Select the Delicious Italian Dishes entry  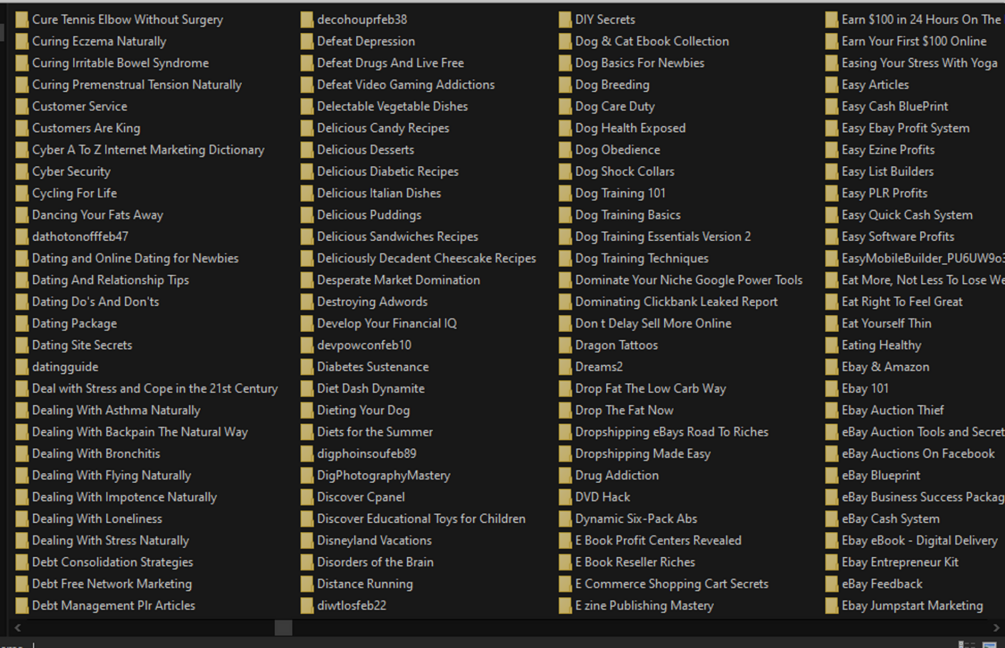pyautogui.click(x=379, y=194)
